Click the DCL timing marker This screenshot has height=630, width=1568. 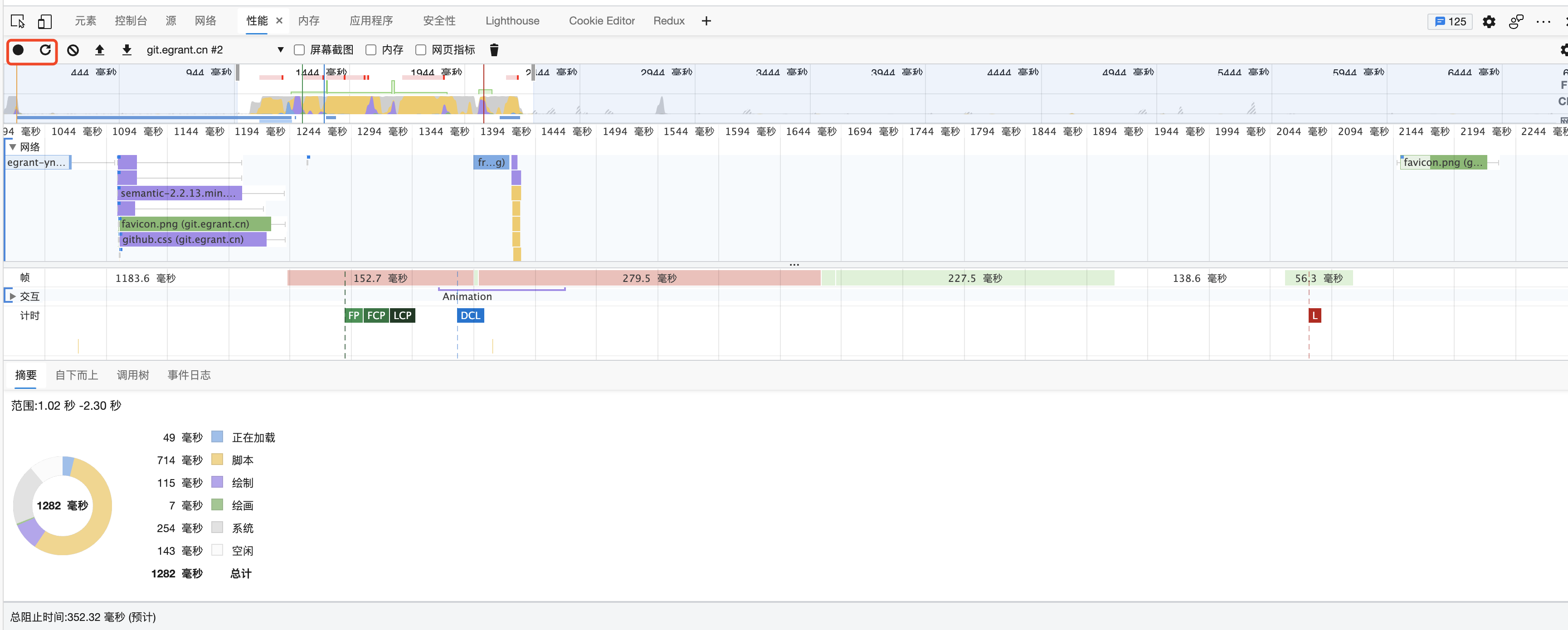click(470, 315)
